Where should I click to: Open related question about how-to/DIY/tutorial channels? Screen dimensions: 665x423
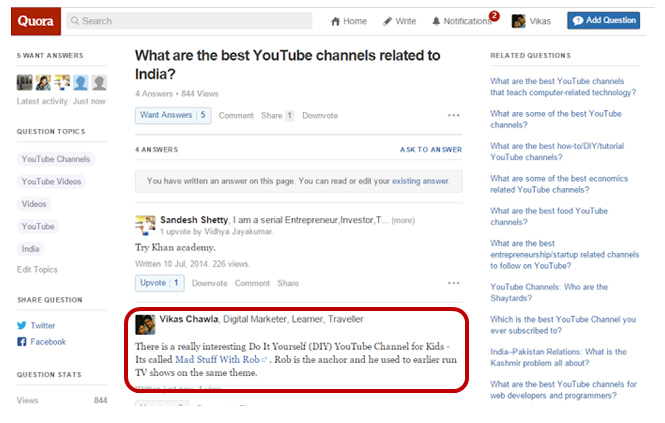click(x=557, y=151)
